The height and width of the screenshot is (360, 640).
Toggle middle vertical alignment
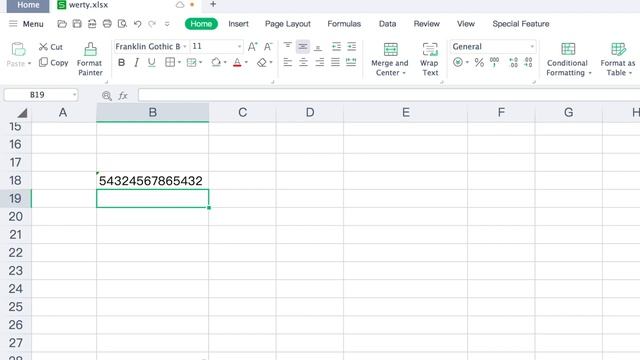(303, 47)
